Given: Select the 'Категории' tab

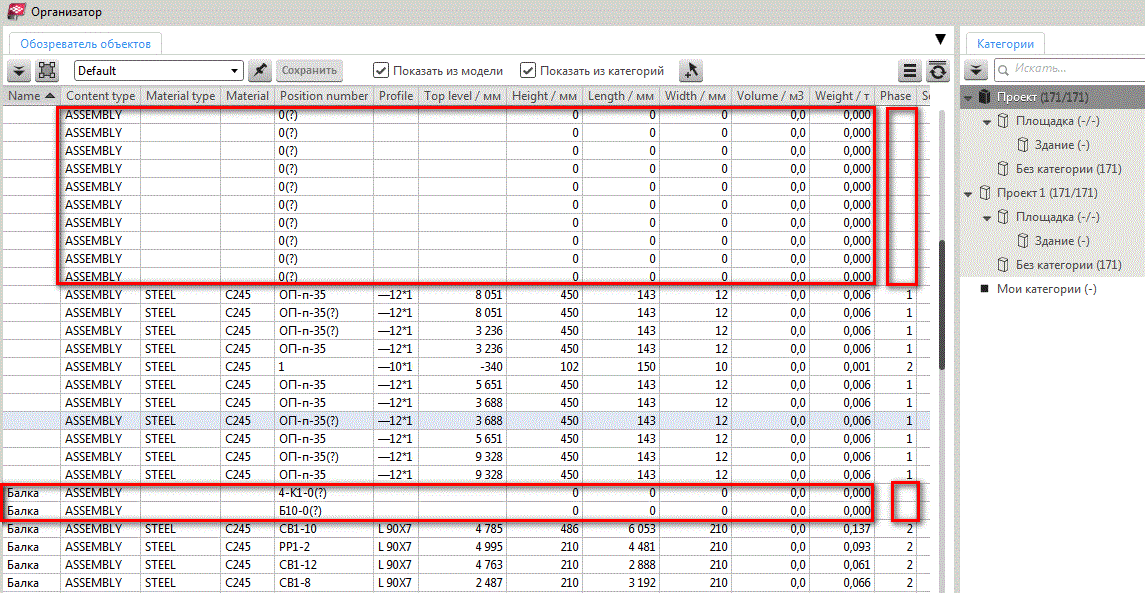Looking at the screenshot, I should [x=1005, y=43].
